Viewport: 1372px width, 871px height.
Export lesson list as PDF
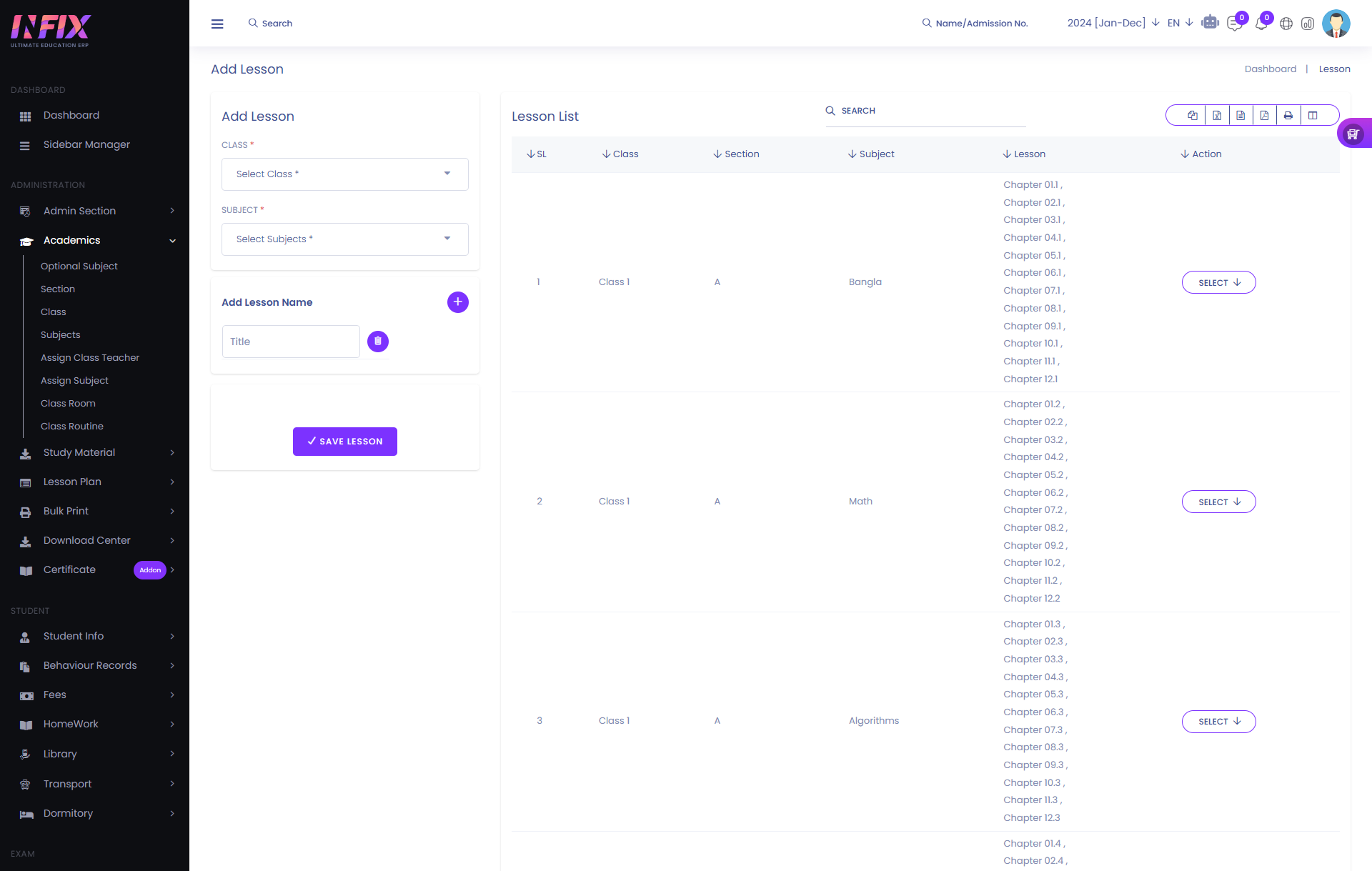pyautogui.click(x=1264, y=115)
